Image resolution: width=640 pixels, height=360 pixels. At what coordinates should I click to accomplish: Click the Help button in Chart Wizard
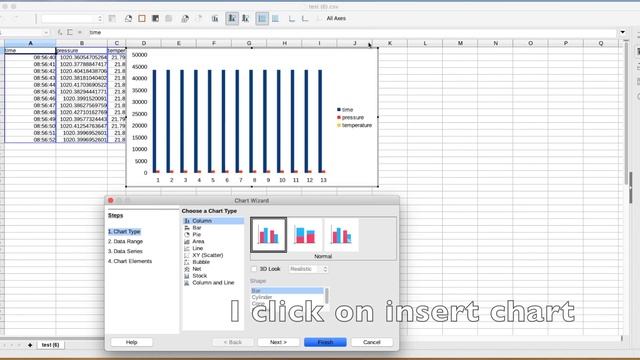click(x=131, y=342)
